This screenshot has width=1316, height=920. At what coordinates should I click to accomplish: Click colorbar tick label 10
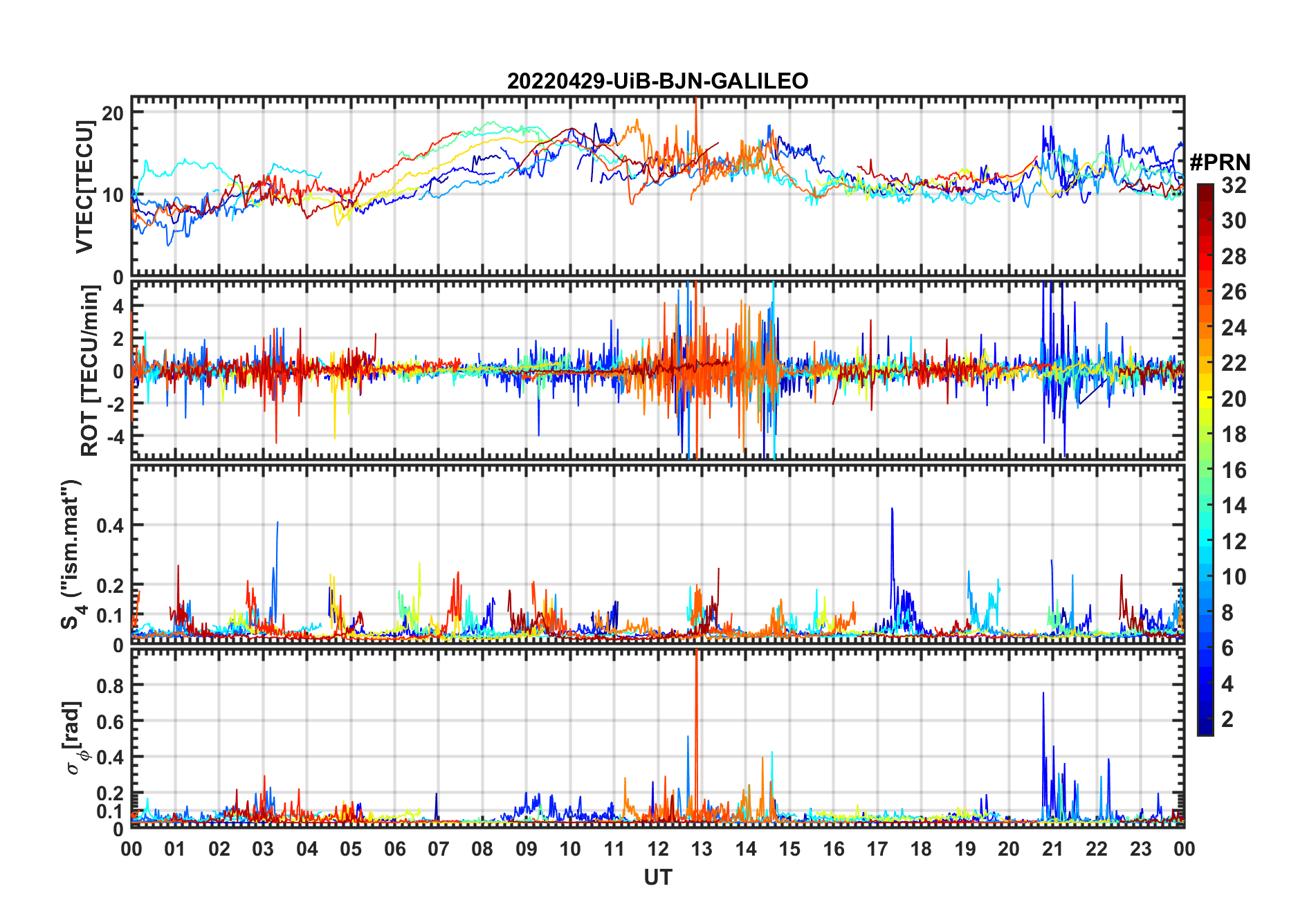coord(1234,577)
